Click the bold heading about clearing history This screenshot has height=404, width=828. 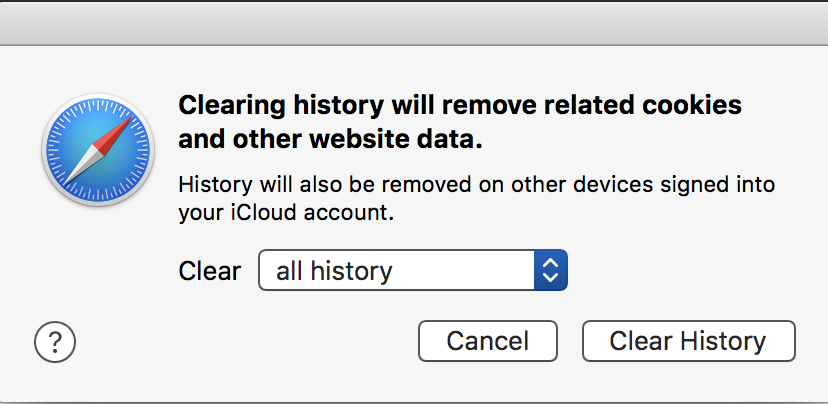(x=459, y=122)
